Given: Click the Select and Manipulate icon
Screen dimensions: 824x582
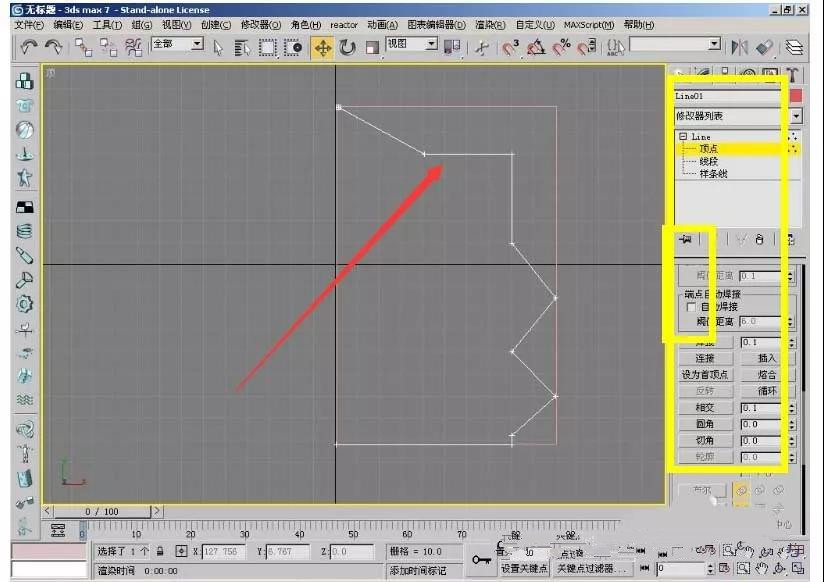Looking at the screenshot, I should click(x=482, y=48).
